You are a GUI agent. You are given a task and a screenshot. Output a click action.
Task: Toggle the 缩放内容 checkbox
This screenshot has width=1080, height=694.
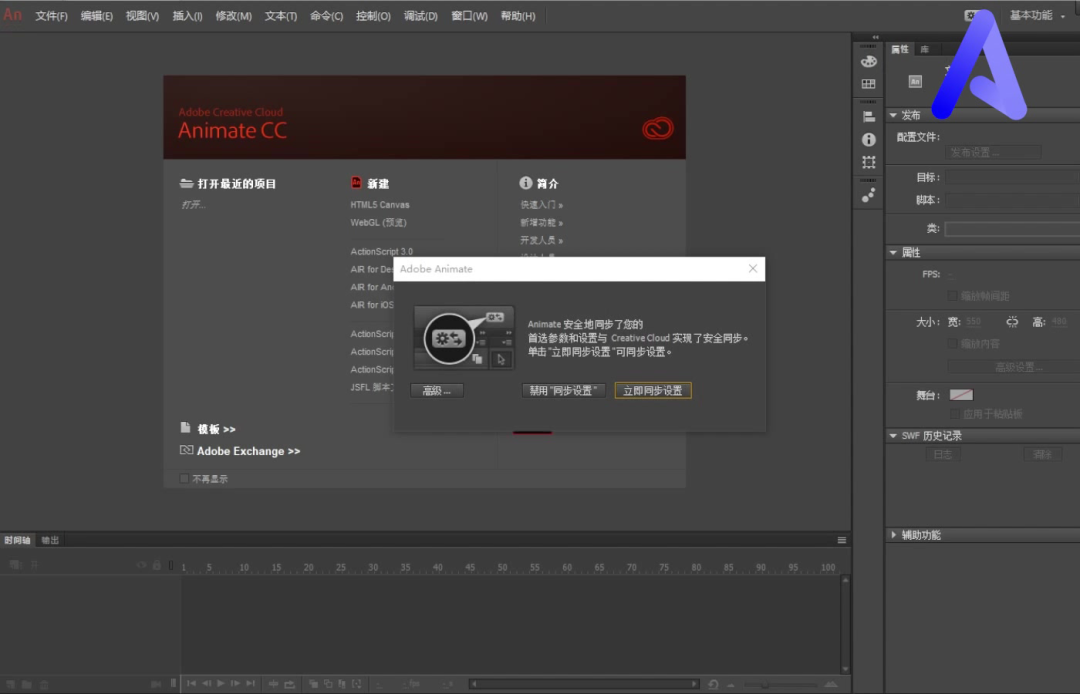click(x=952, y=344)
